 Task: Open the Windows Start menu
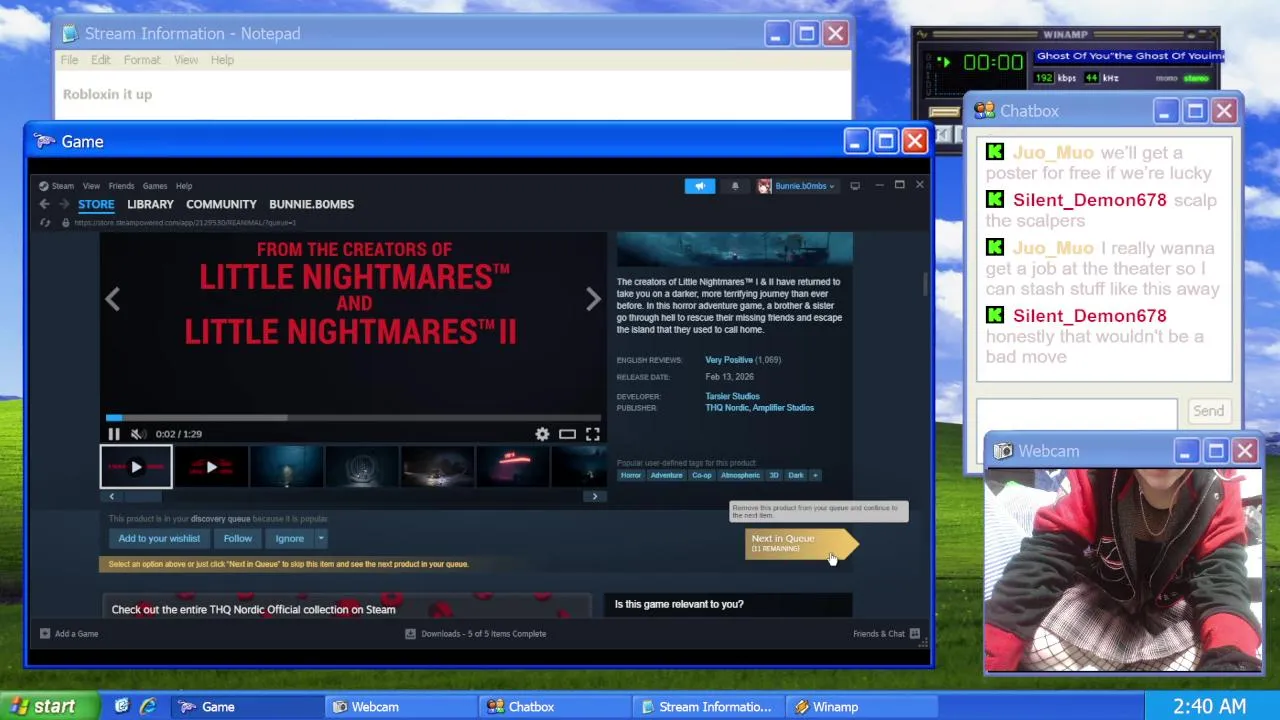(x=48, y=706)
